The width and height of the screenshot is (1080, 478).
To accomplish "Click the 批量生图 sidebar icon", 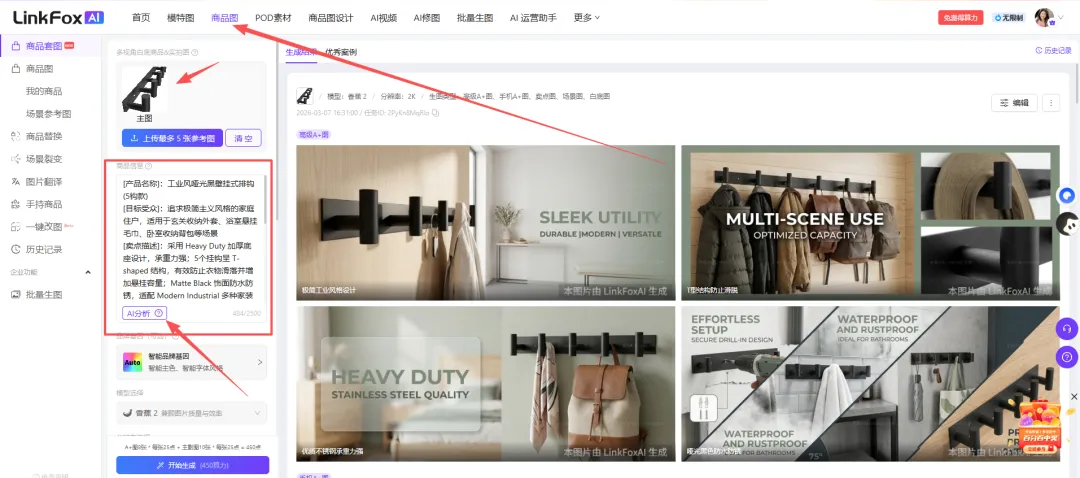I will pos(16,295).
